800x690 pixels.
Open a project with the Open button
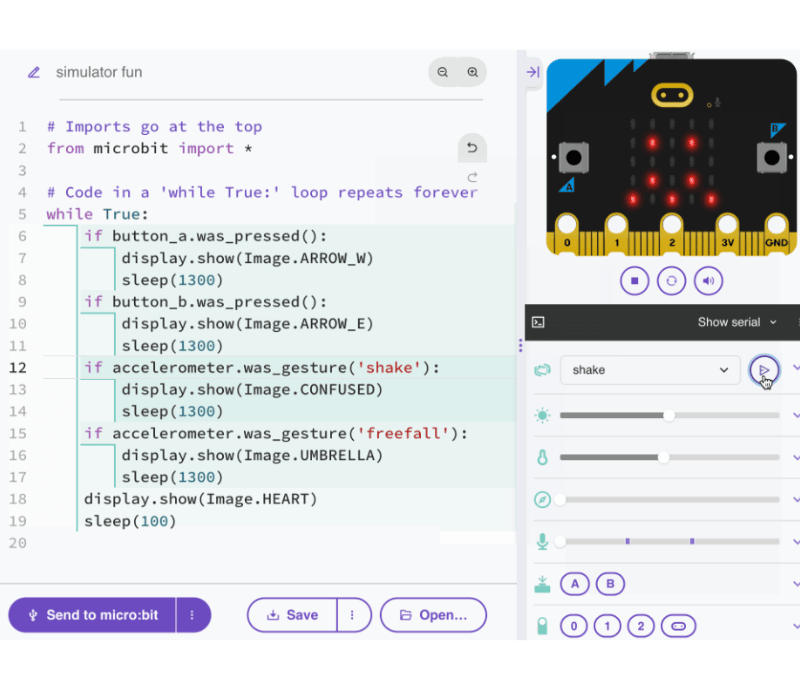433,615
